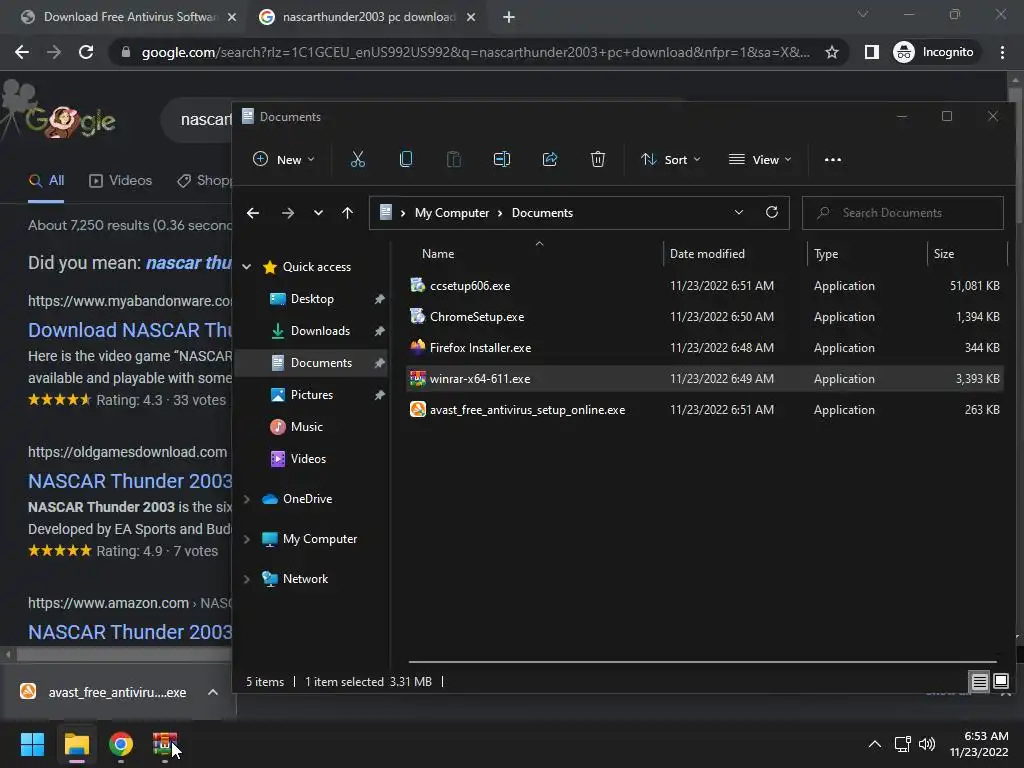This screenshot has width=1024, height=768.
Task: Click the Chrome address bar URL
Action: 475,52
